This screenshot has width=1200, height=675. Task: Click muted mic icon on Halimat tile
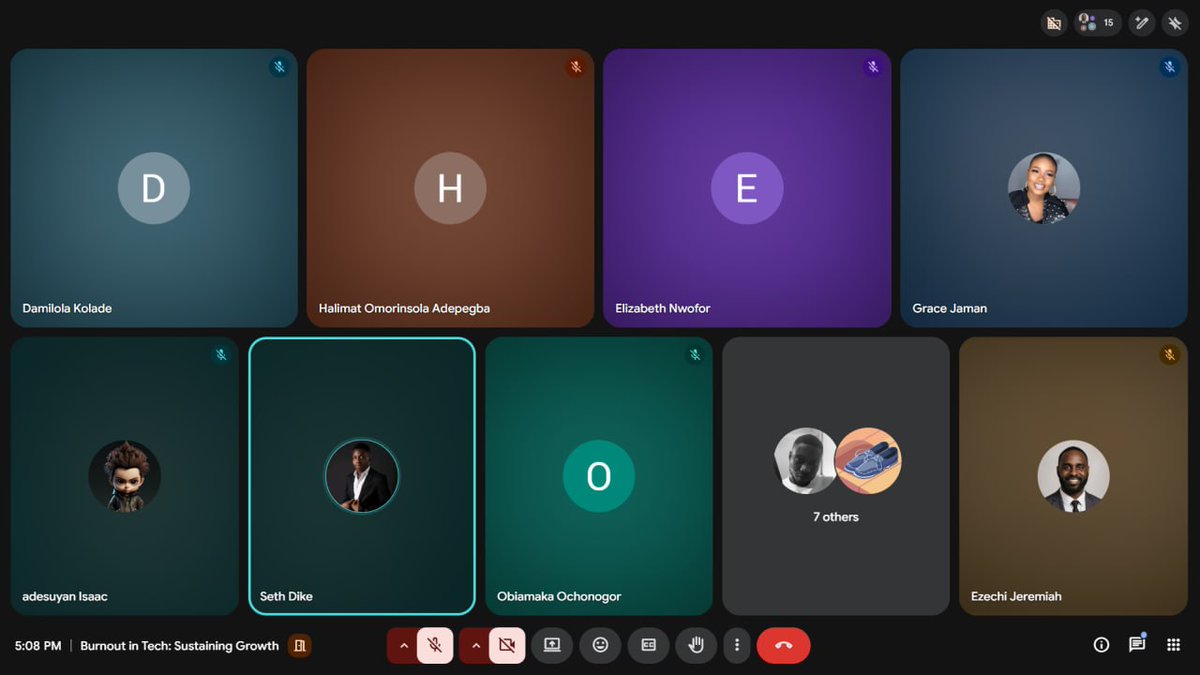(x=575, y=68)
